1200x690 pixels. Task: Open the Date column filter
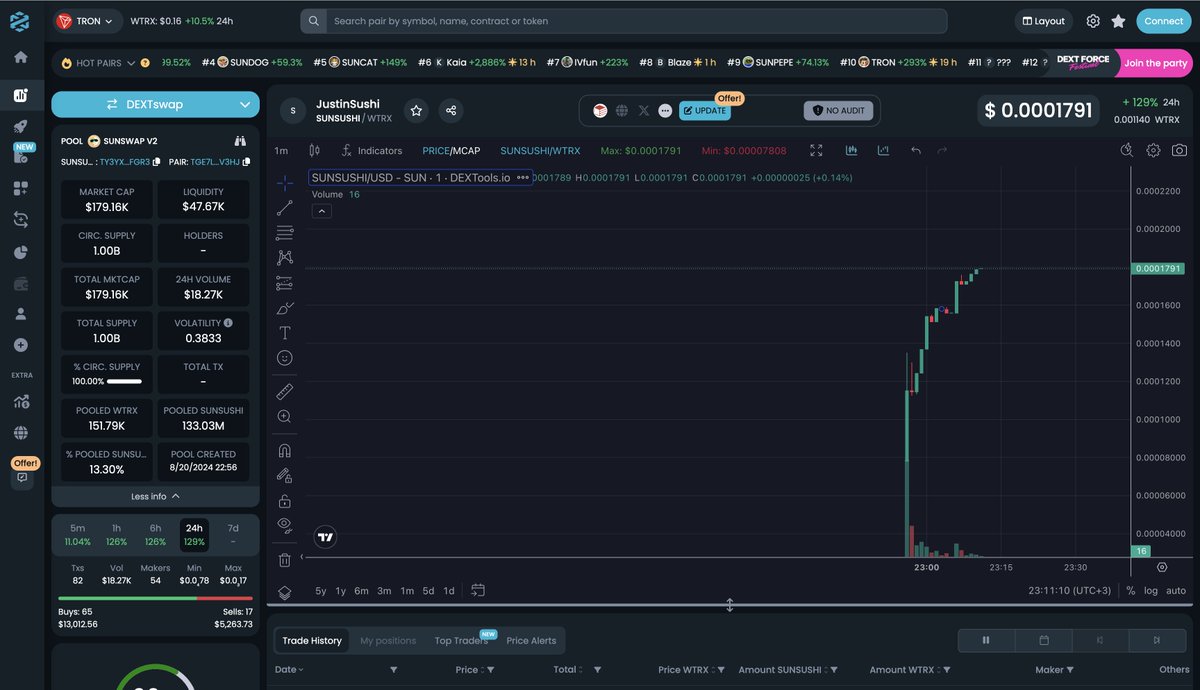click(393, 670)
